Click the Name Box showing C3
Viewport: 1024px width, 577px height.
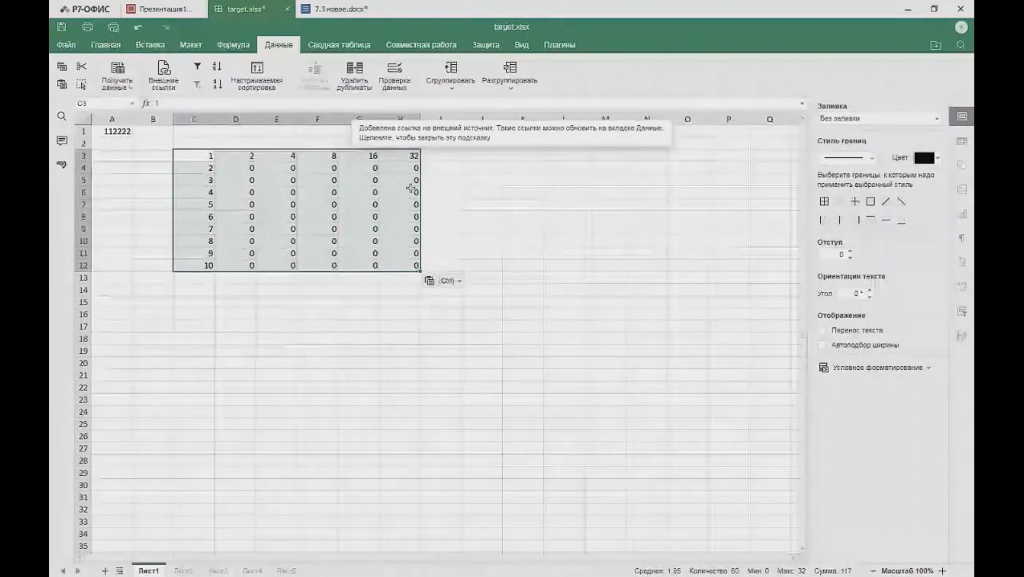[x=100, y=103]
